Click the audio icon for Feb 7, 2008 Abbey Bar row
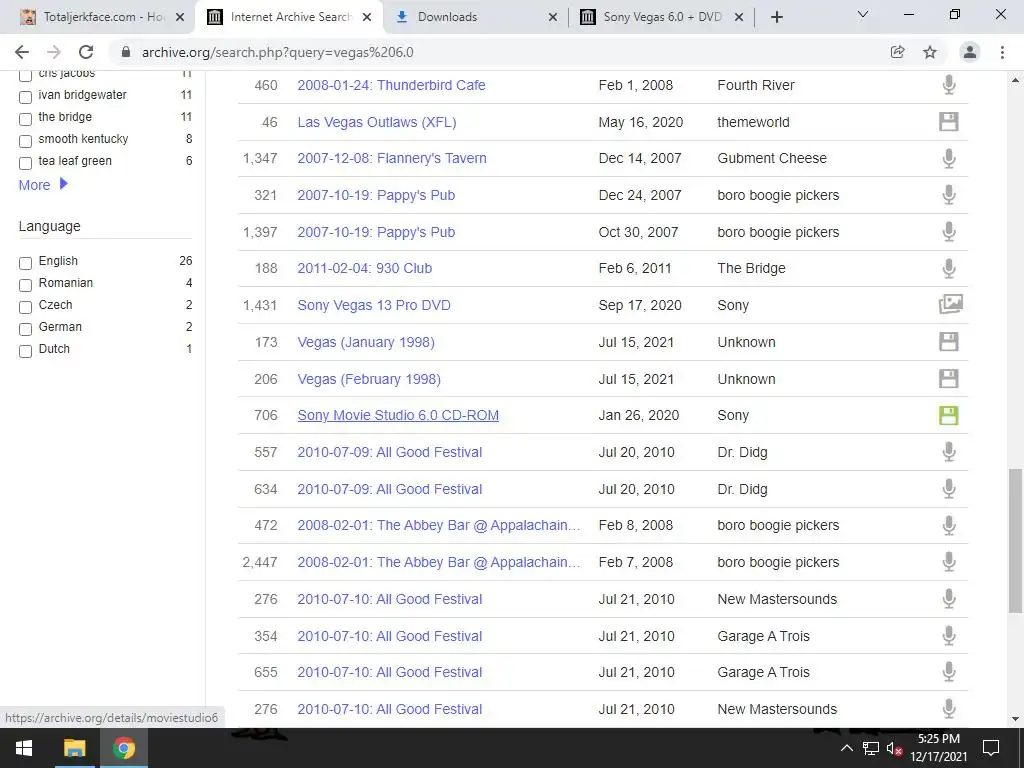Image resolution: width=1024 pixels, height=768 pixels. [949, 562]
